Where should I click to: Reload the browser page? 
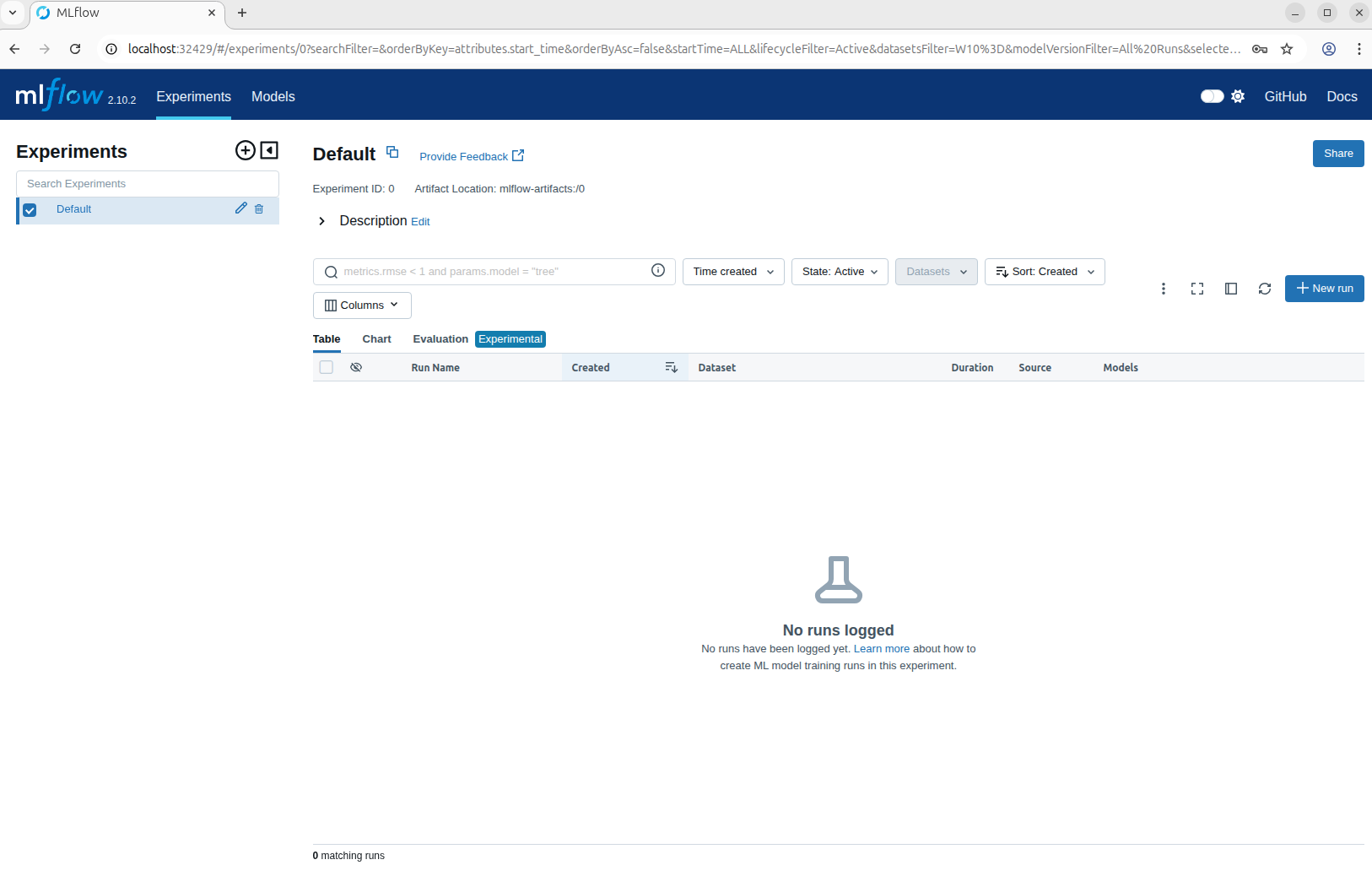(75, 49)
